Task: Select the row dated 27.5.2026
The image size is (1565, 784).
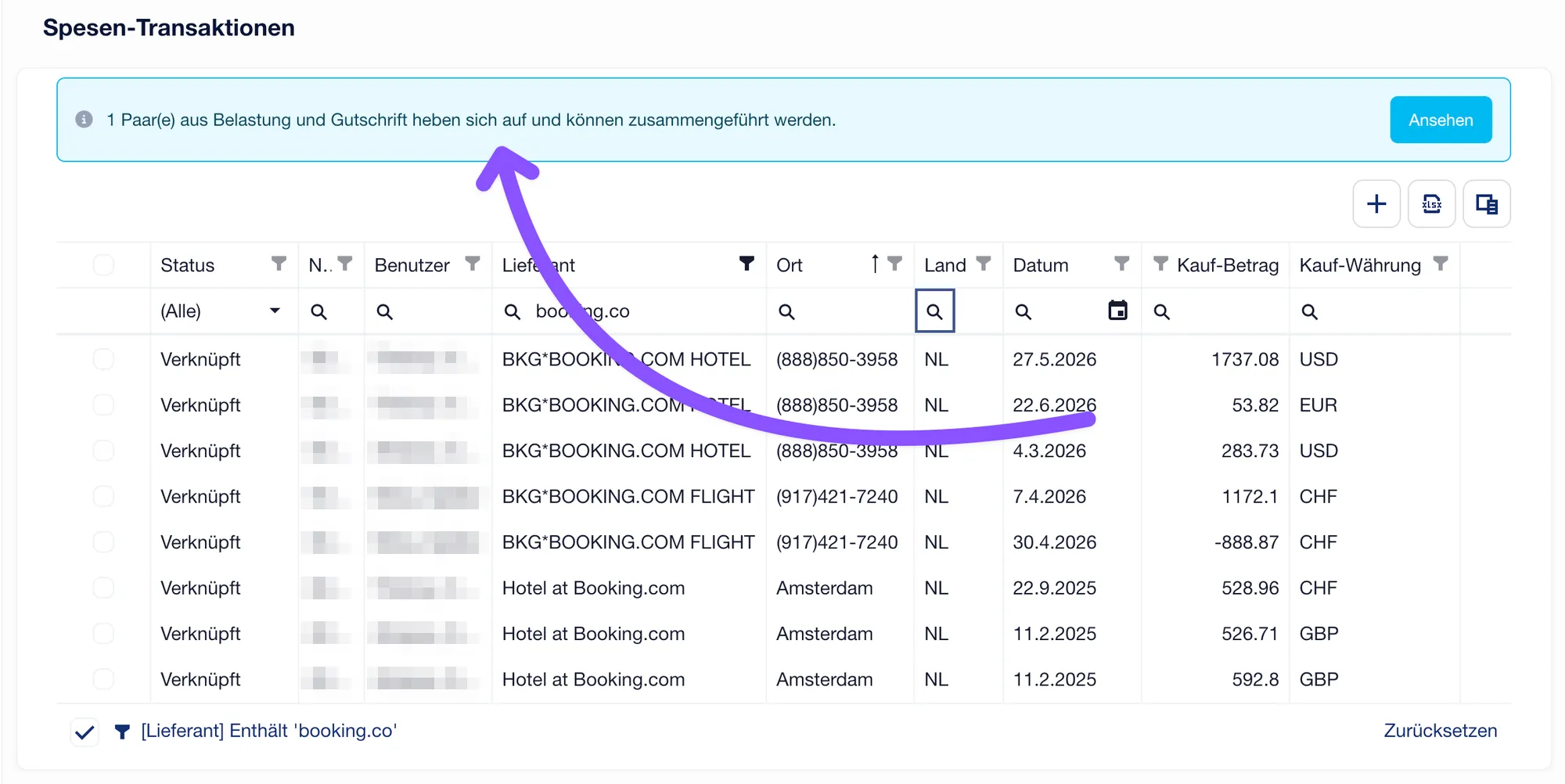Action: point(103,359)
